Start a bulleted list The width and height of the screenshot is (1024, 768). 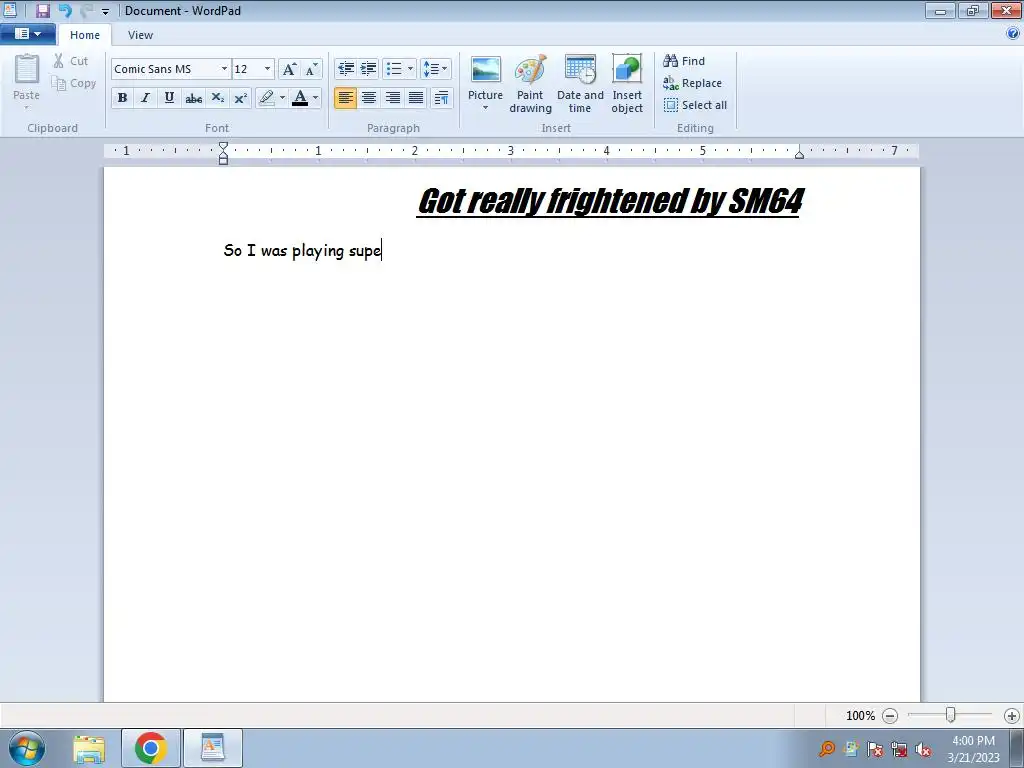click(x=394, y=69)
